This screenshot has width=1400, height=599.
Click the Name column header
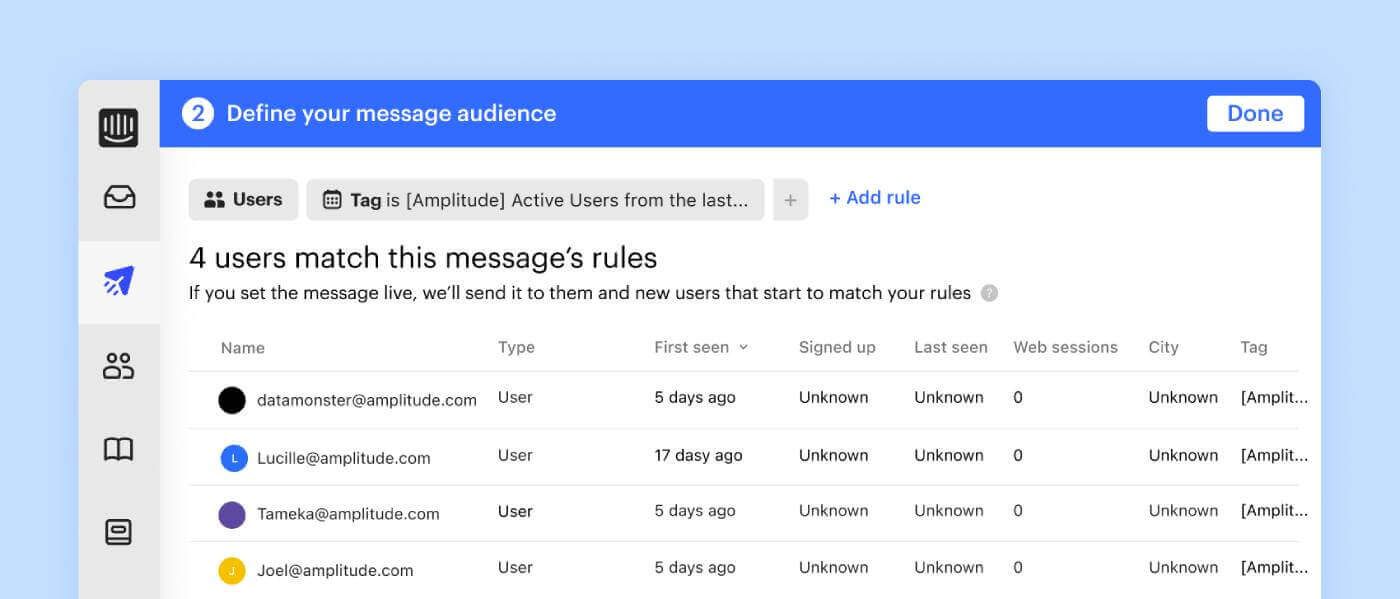(243, 348)
